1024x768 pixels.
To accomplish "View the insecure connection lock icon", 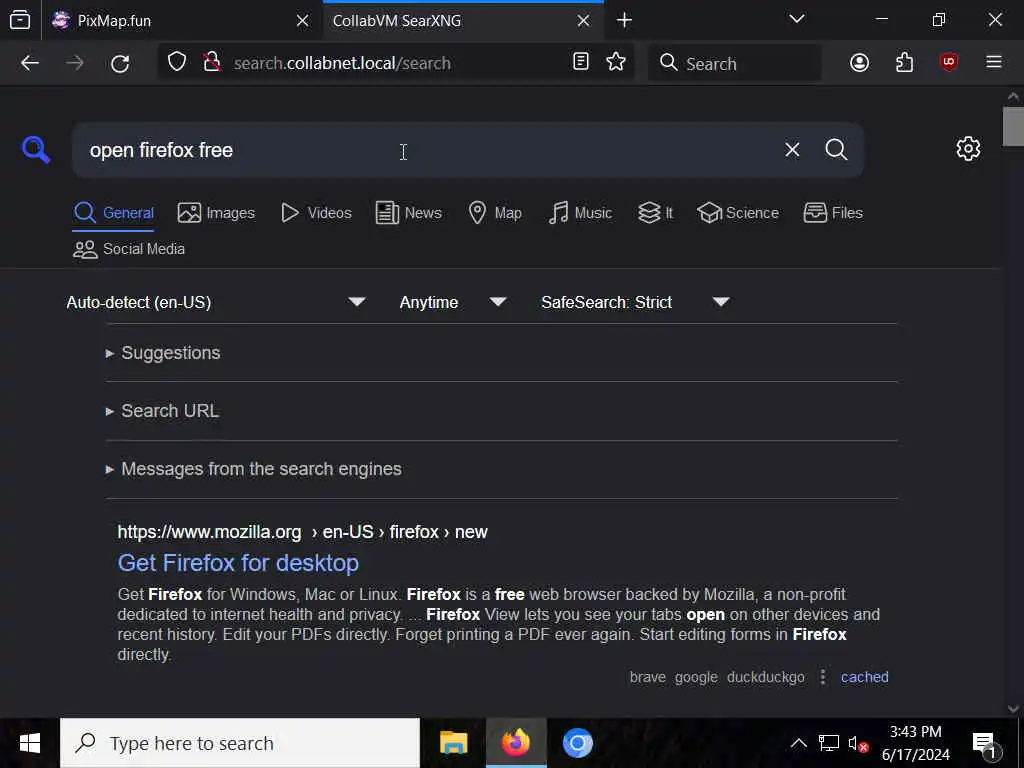I will (x=212, y=62).
